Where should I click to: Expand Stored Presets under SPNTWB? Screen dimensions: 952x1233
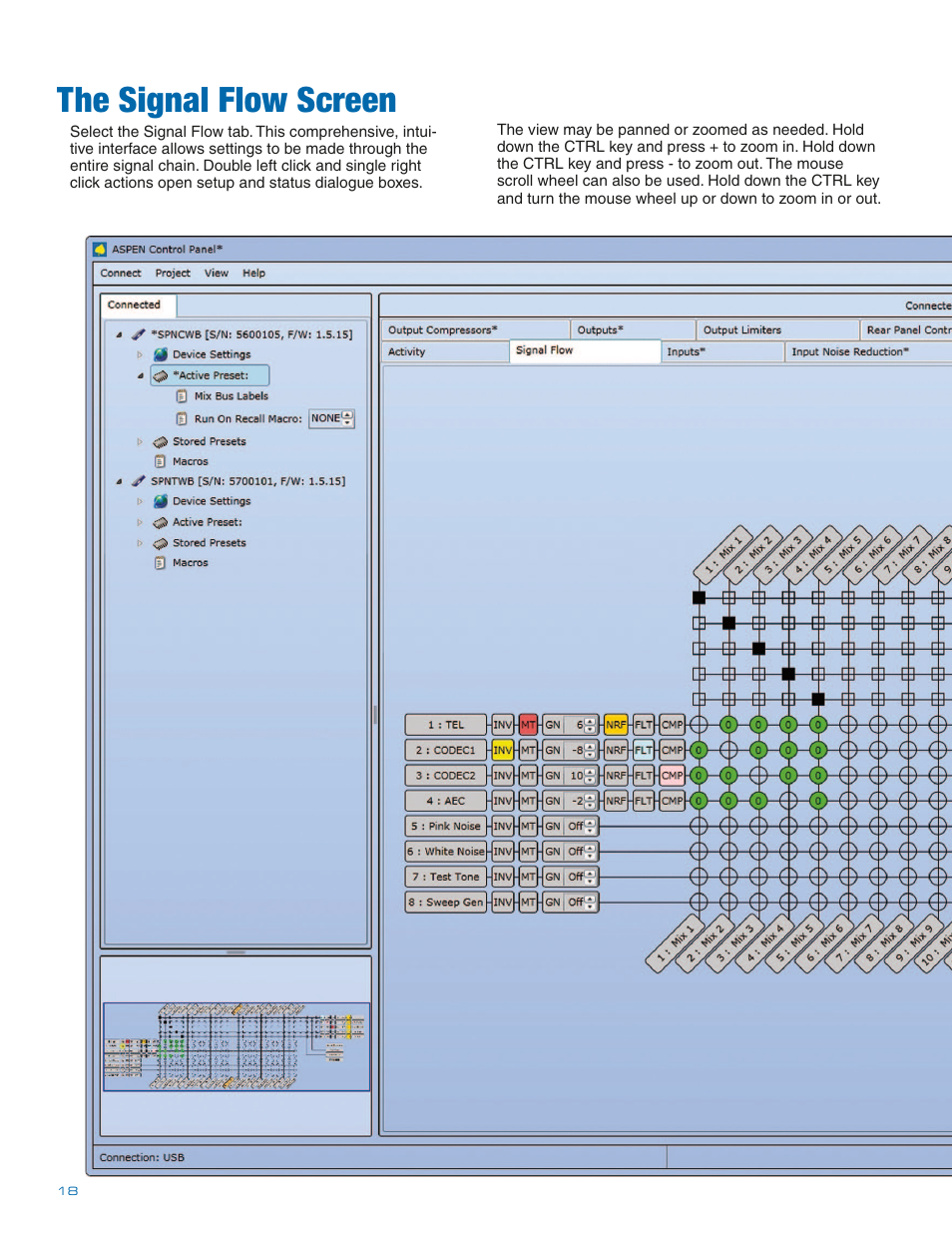pyautogui.click(x=140, y=543)
